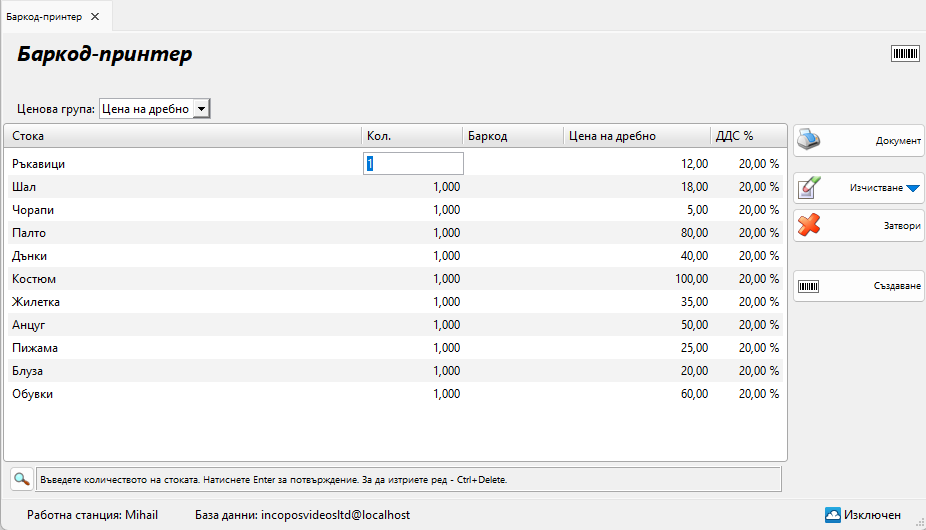Expand the Изчистване blue arrow menu

[912, 188]
